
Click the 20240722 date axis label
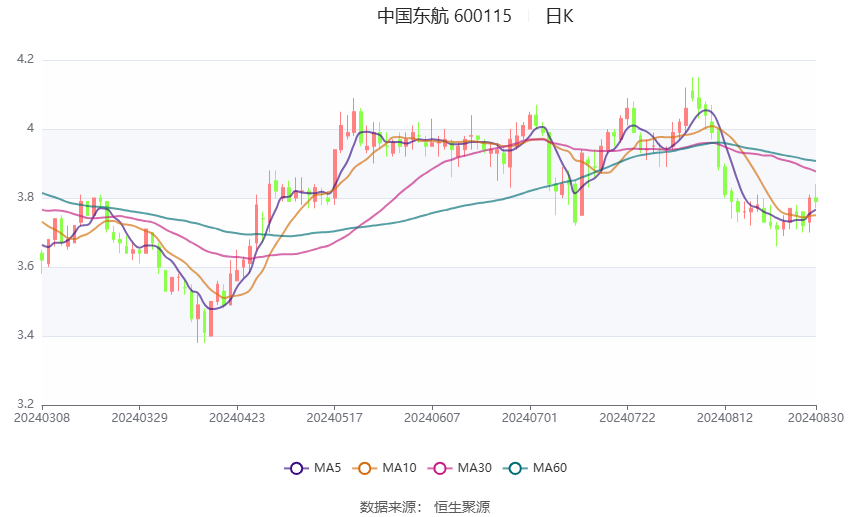tap(626, 417)
